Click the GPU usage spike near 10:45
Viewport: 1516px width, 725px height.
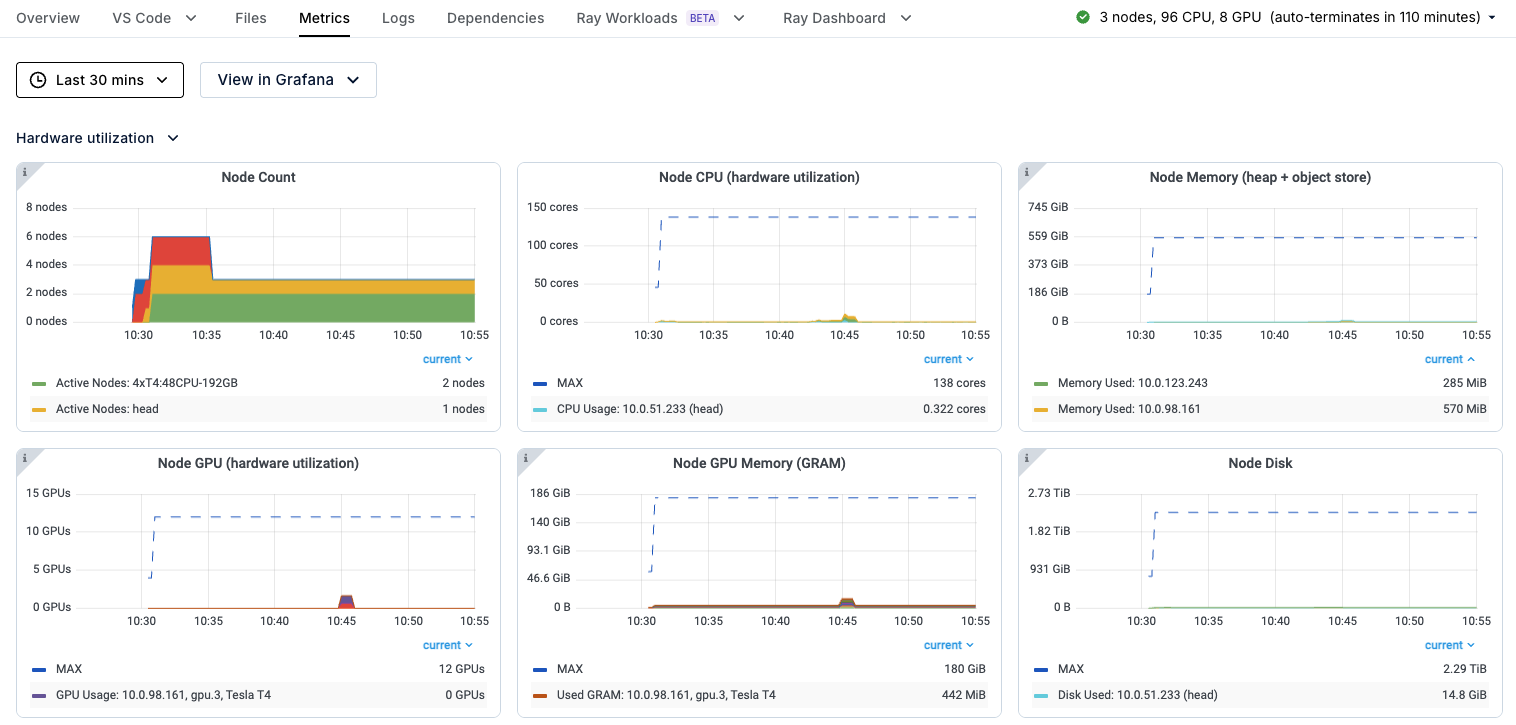pyautogui.click(x=346, y=602)
